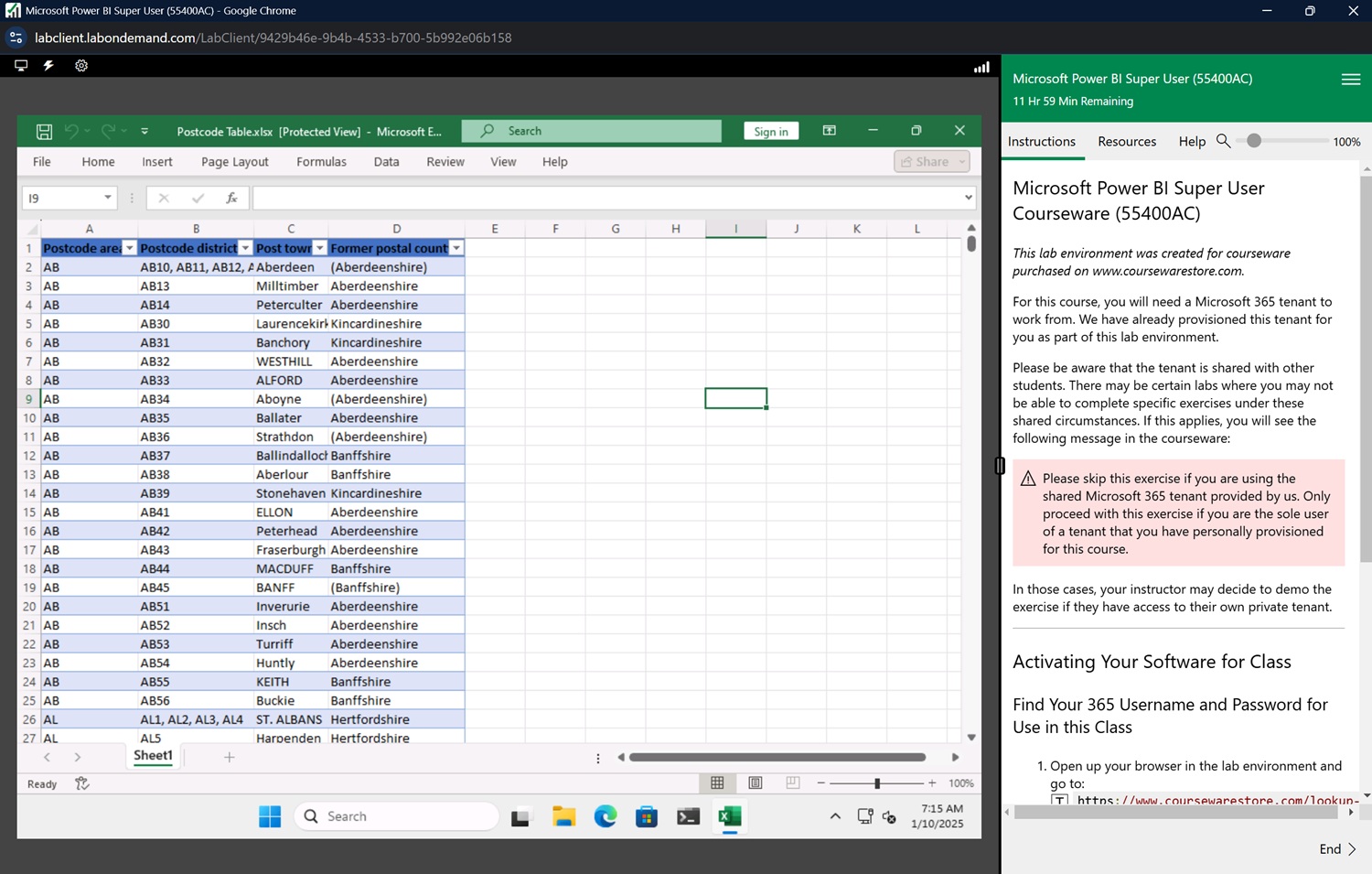Click the Redo arrow in Excel

[108, 131]
